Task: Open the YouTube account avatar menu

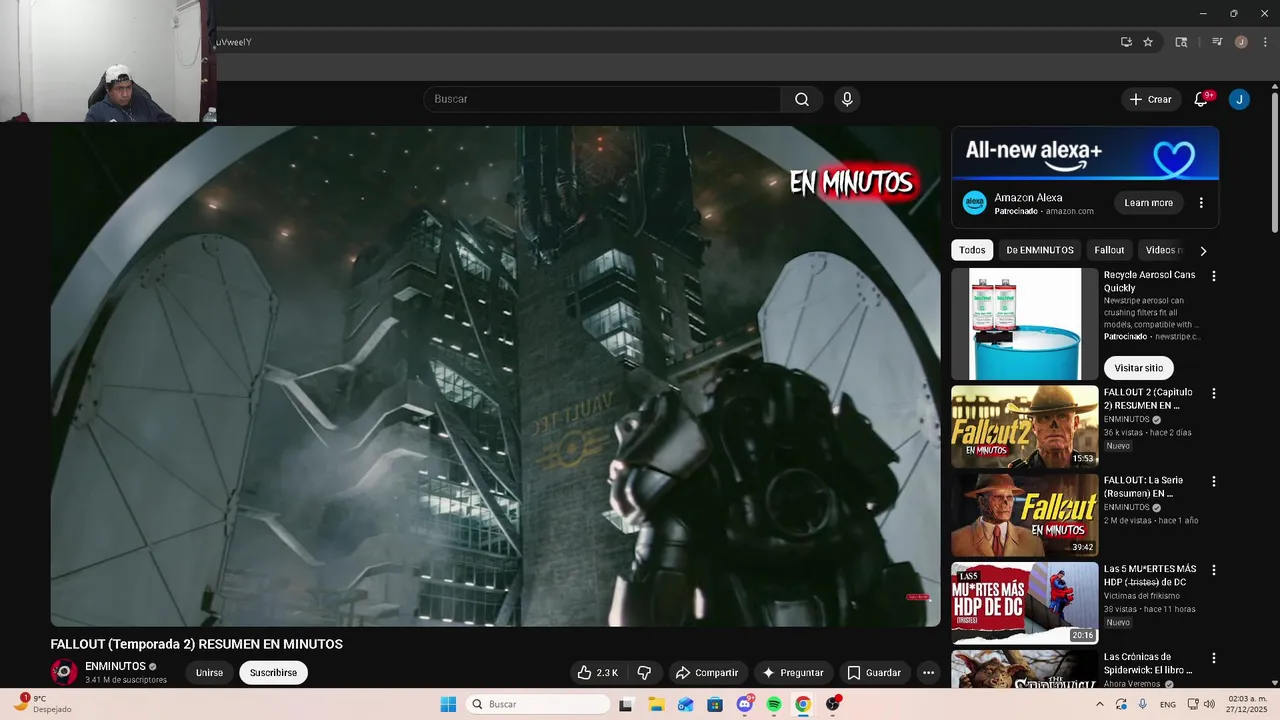Action: coord(1239,99)
